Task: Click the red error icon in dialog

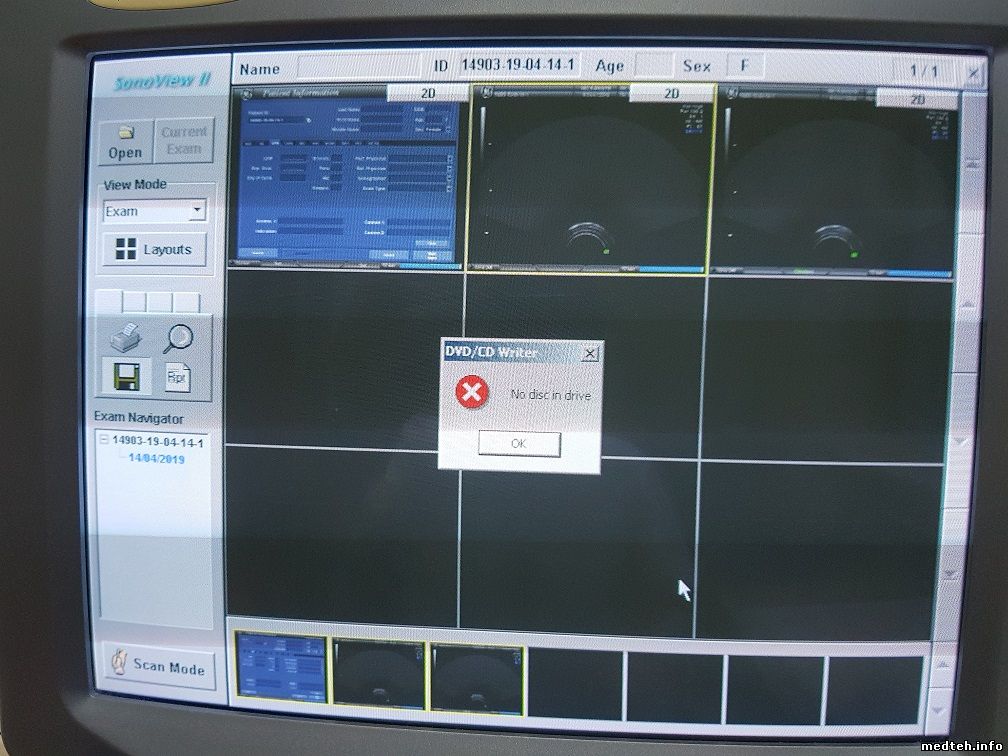Action: (x=470, y=392)
